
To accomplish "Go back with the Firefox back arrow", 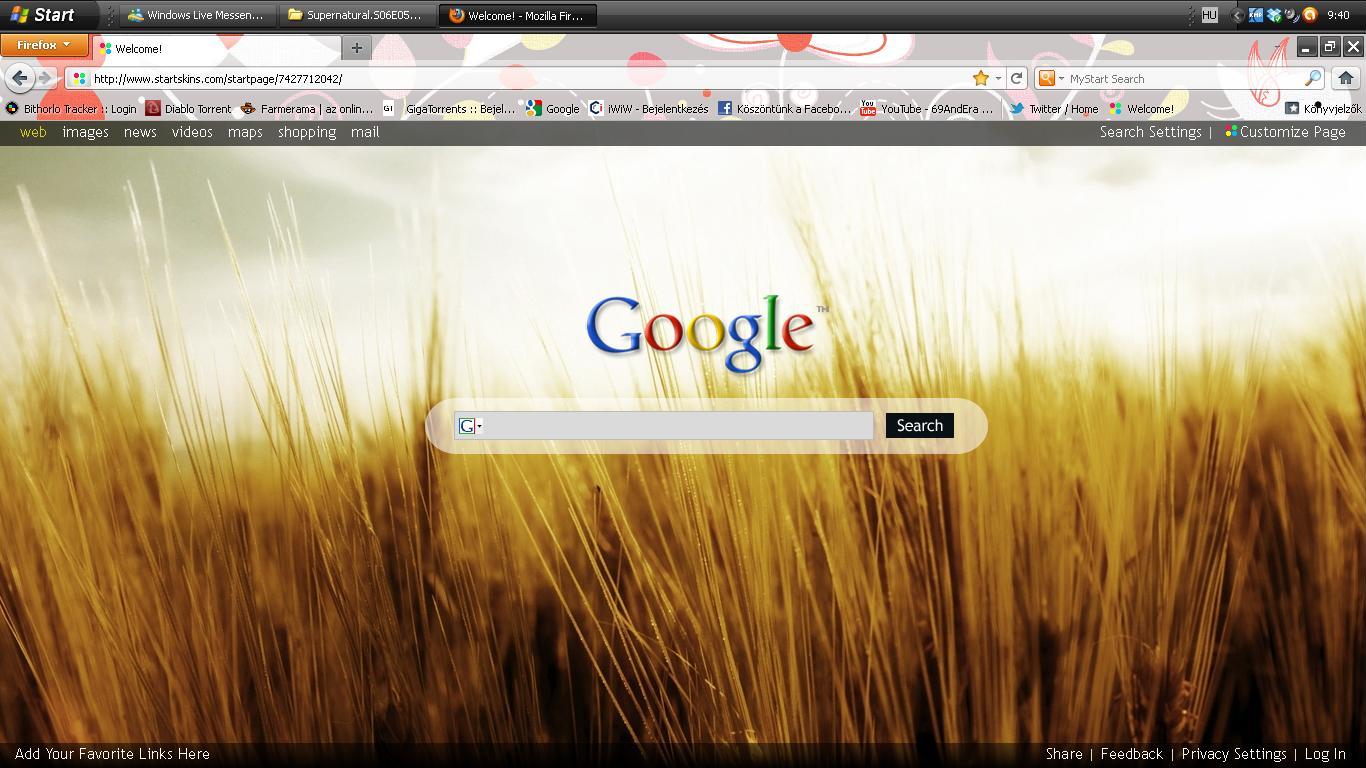I will [20, 78].
